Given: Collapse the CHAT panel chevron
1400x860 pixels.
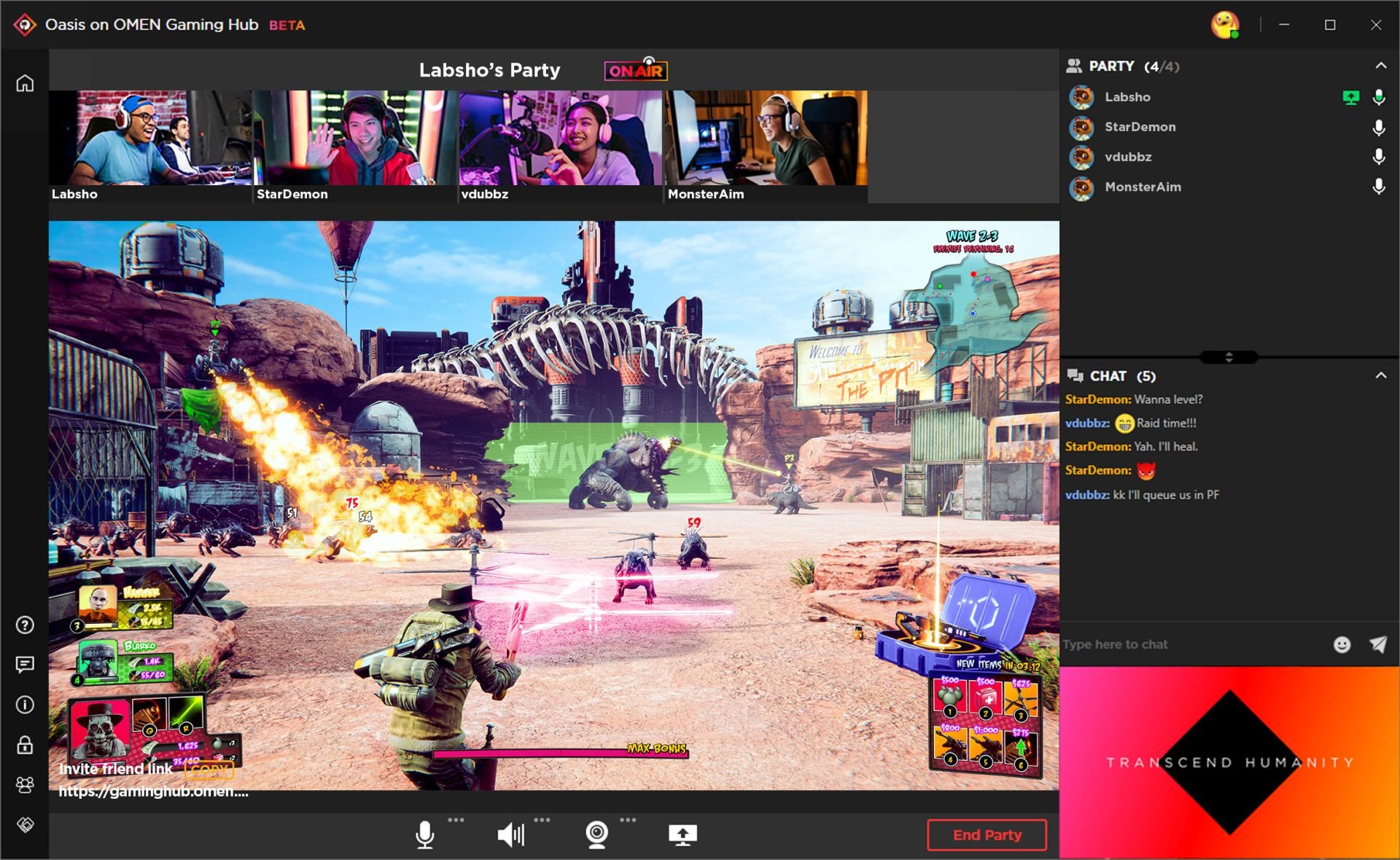Looking at the screenshot, I should [x=1380, y=375].
